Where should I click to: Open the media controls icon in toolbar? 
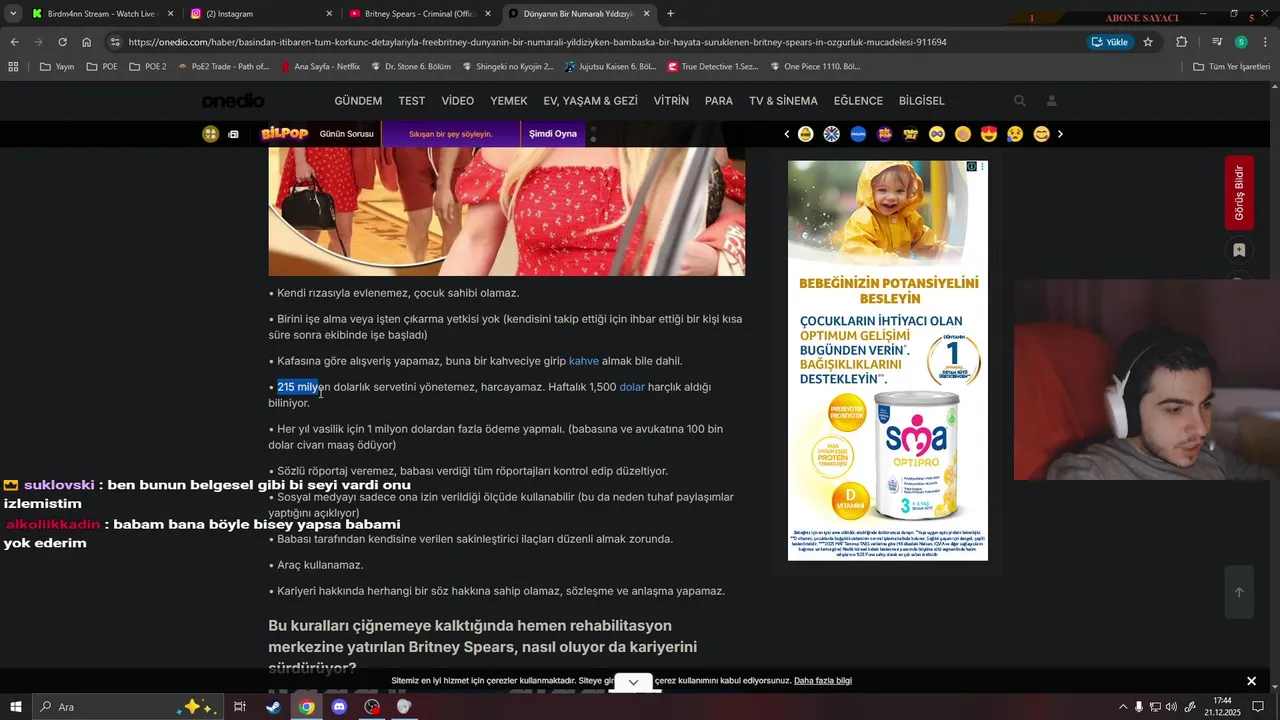click(x=1217, y=42)
